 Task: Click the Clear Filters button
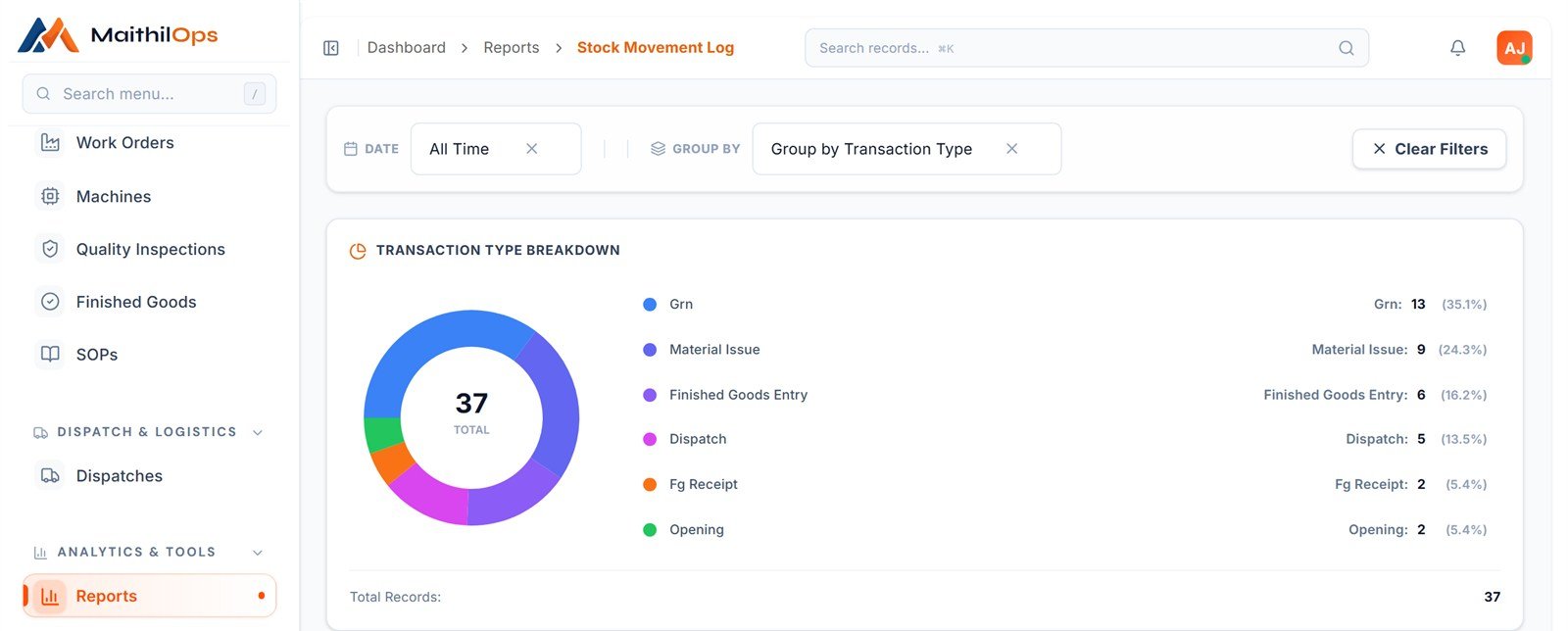(1429, 149)
